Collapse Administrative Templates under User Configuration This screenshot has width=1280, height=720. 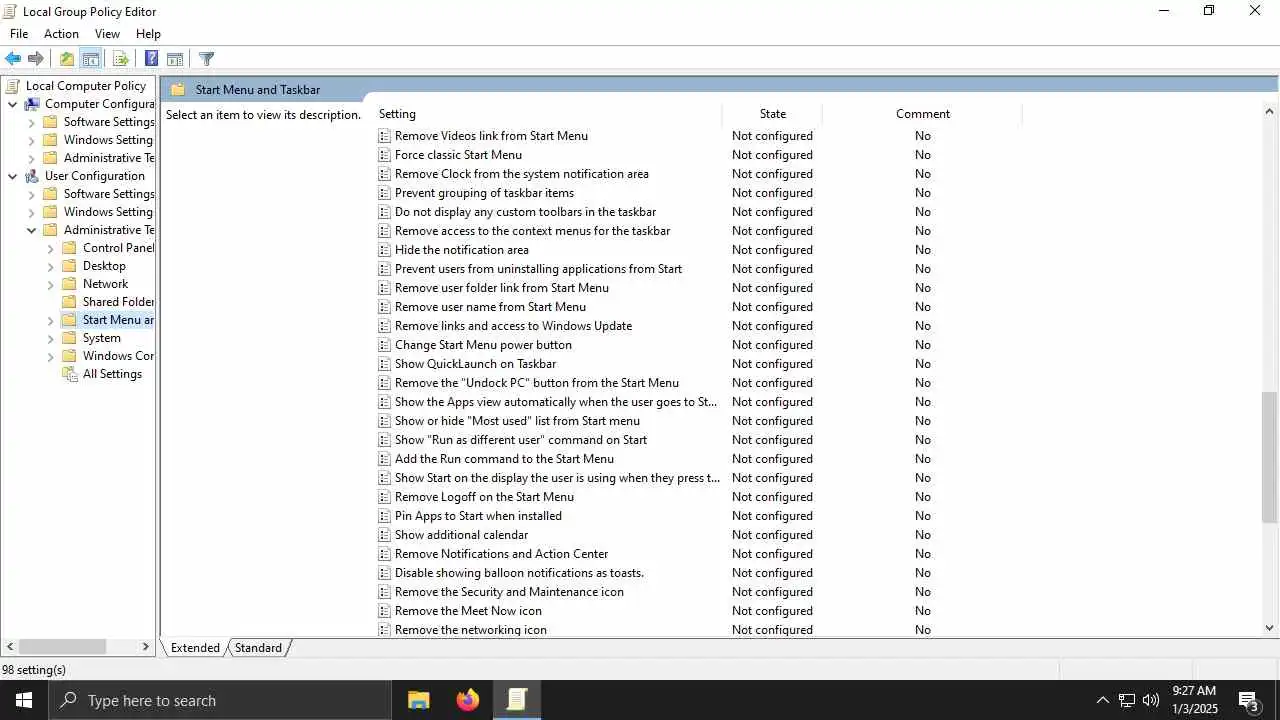point(31,230)
